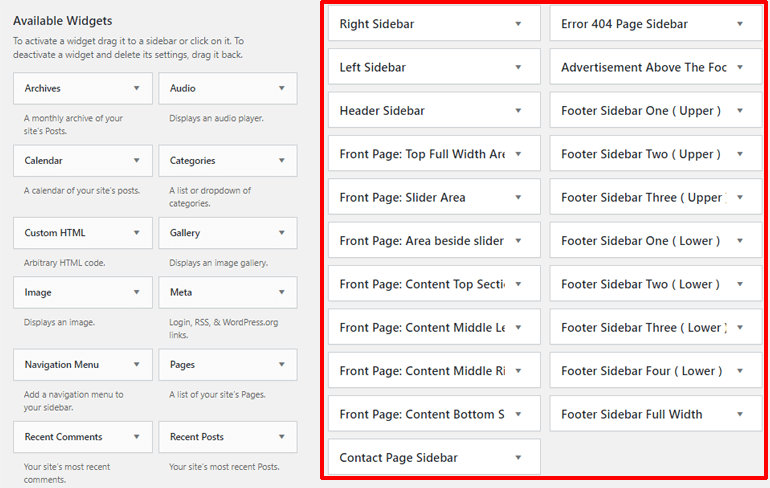770x488 pixels.
Task: Expand Error 404 Page Sidebar area
Action: pyautogui.click(x=740, y=24)
